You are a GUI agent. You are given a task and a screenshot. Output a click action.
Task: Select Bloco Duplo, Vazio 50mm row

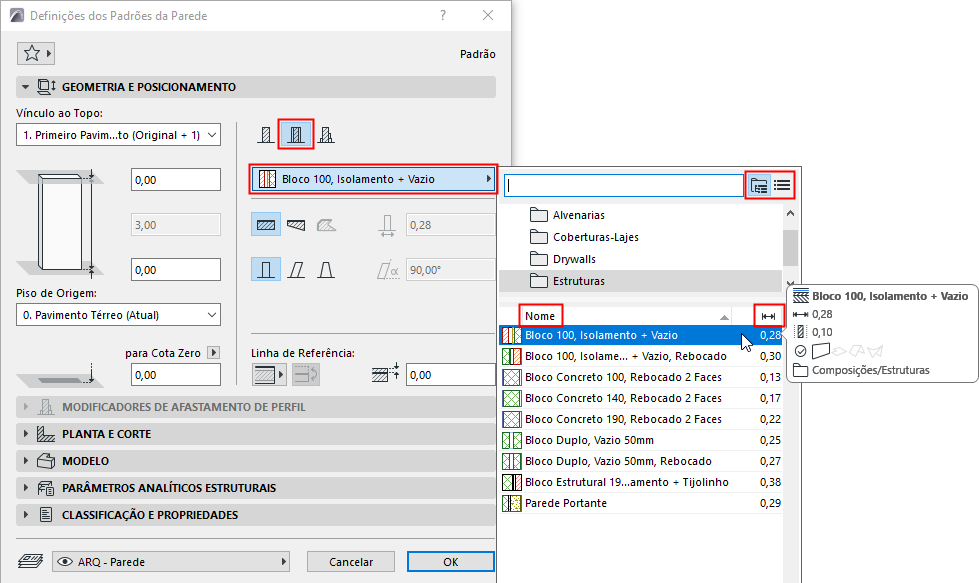pyautogui.click(x=641, y=440)
